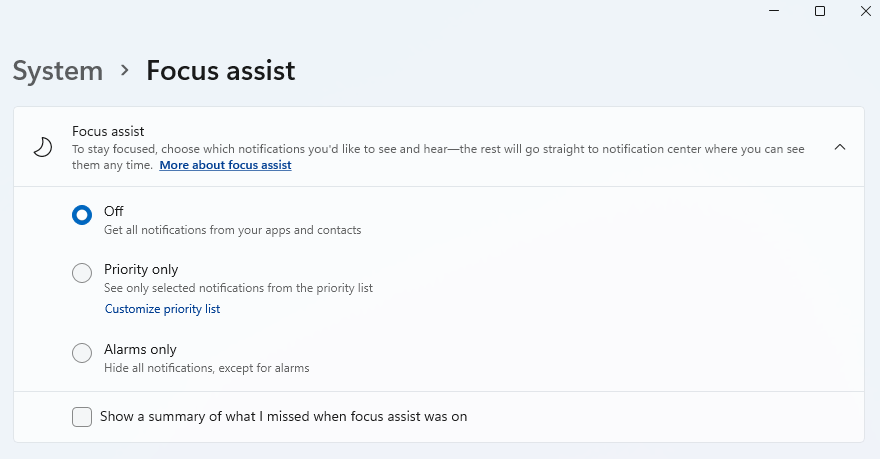Click the Focus assist page title
The width and height of the screenshot is (880, 459).
220,71
